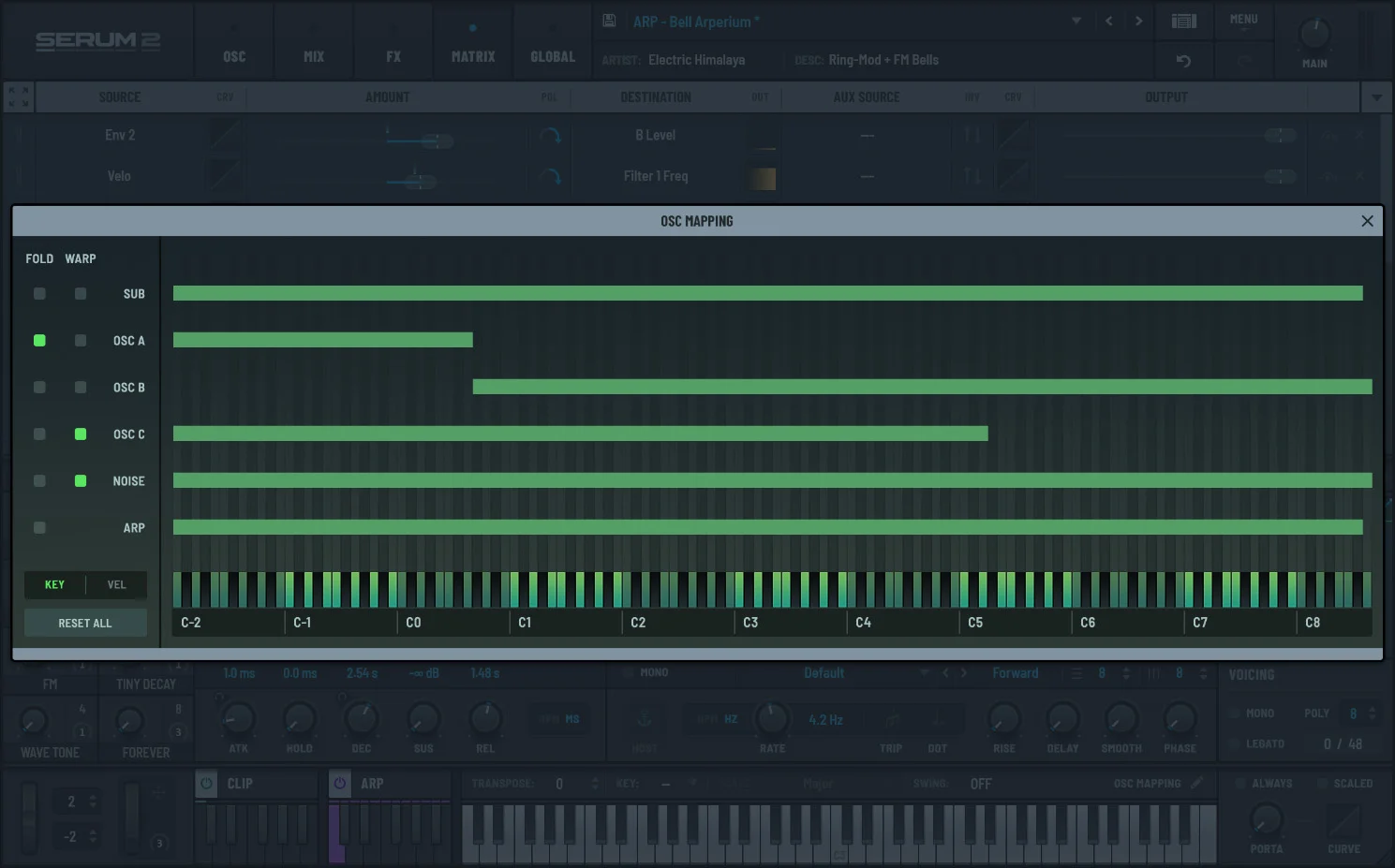The height and width of the screenshot is (868, 1395).
Task: Disable Fold for OSC A
Action: pyautogui.click(x=39, y=341)
